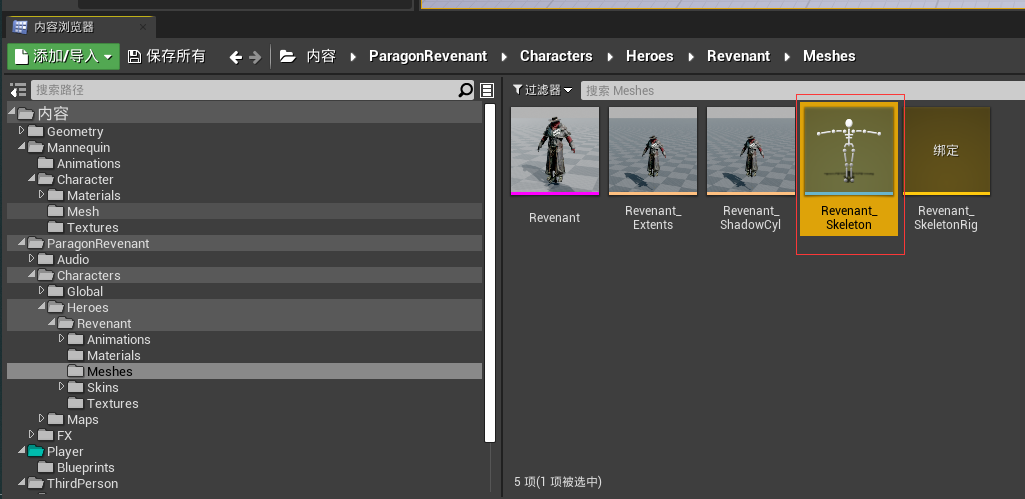Open dropdown arrow after 内容 breadcrumb

tap(353, 57)
